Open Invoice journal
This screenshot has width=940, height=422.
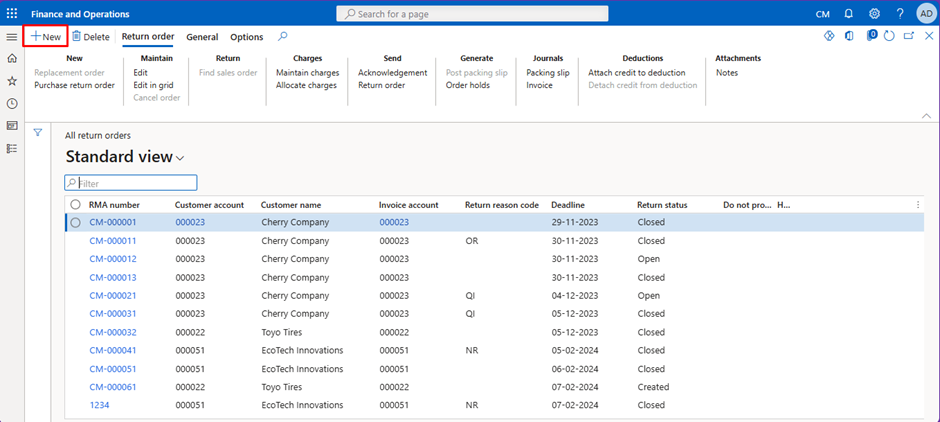pyautogui.click(x=540, y=85)
